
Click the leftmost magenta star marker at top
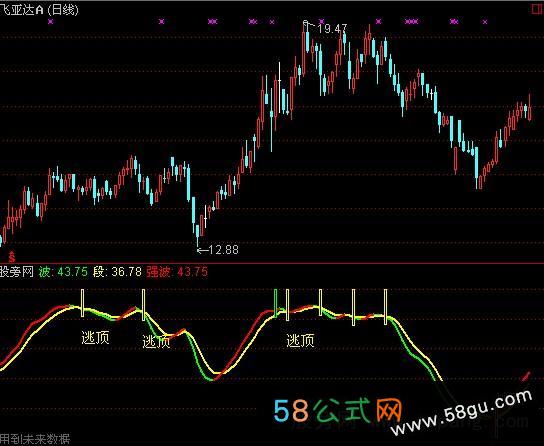[51, 22]
